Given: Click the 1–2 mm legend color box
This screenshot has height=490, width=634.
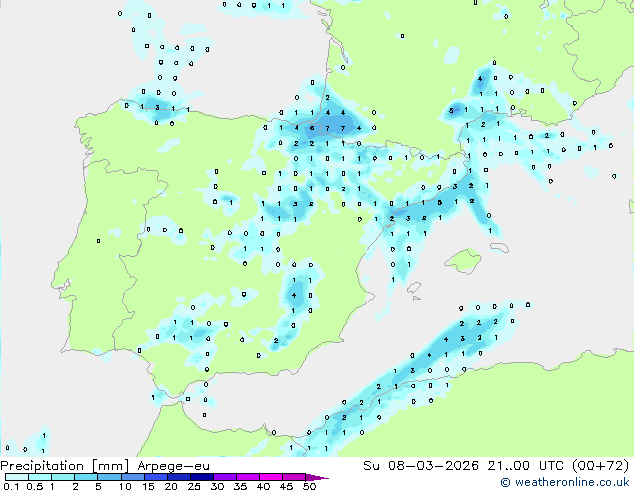Looking at the screenshot, I should pyautogui.click(x=63, y=477).
